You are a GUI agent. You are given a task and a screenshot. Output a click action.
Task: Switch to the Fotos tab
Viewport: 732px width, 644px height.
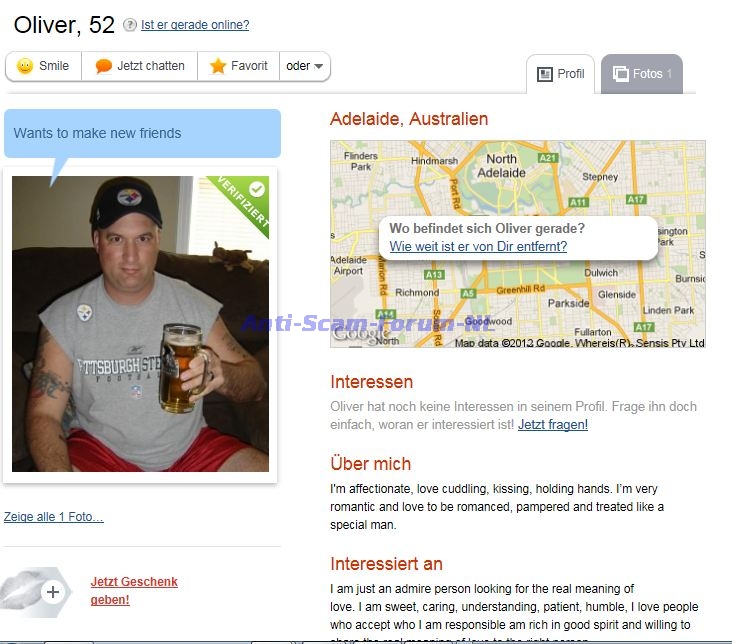tap(642, 74)
